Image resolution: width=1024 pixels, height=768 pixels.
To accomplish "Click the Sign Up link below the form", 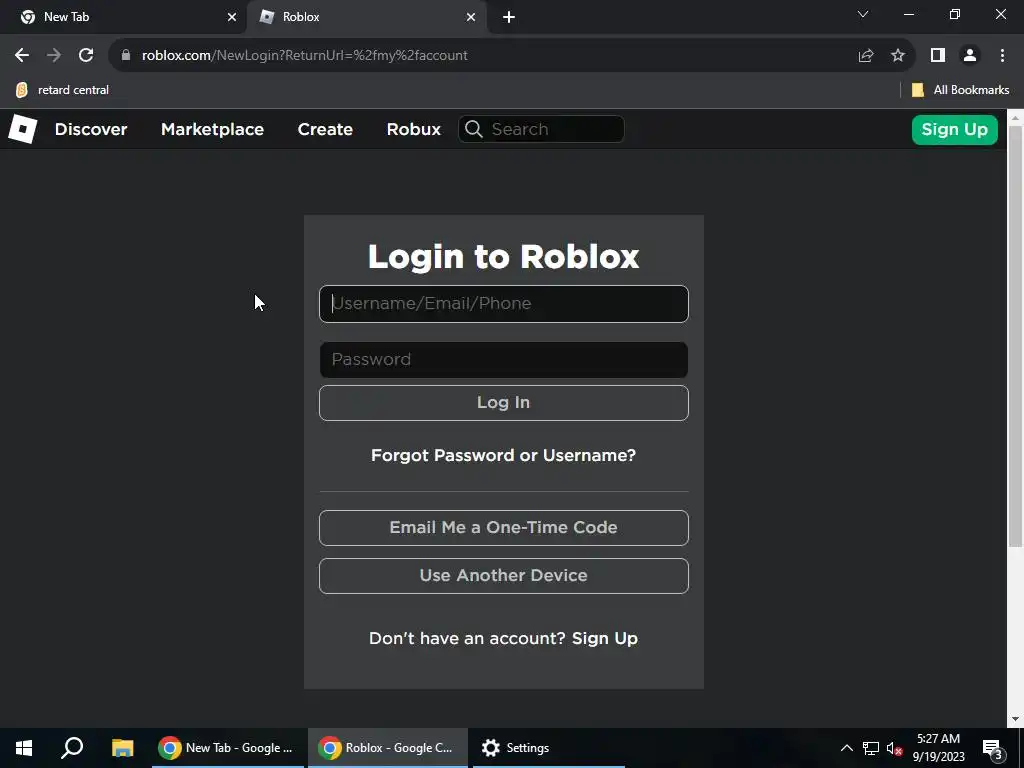I will tap(605, 638).
